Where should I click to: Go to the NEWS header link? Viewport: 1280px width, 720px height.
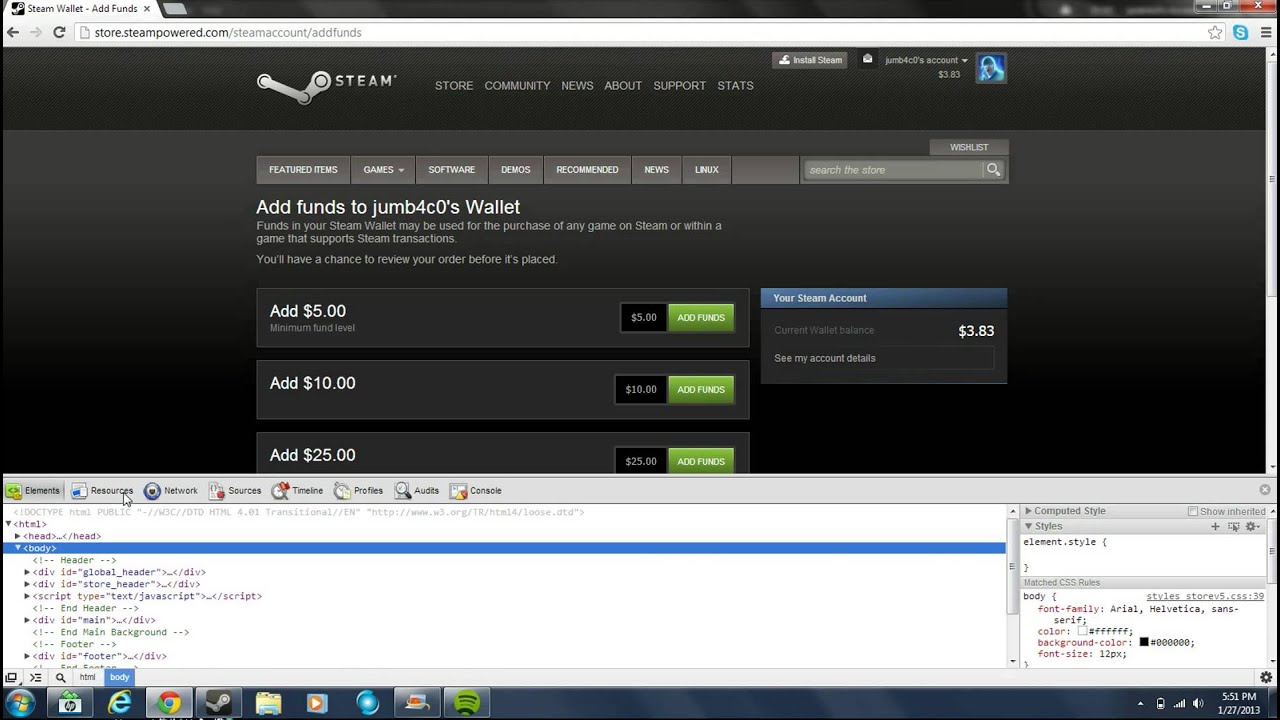click(x=577, y=86)
